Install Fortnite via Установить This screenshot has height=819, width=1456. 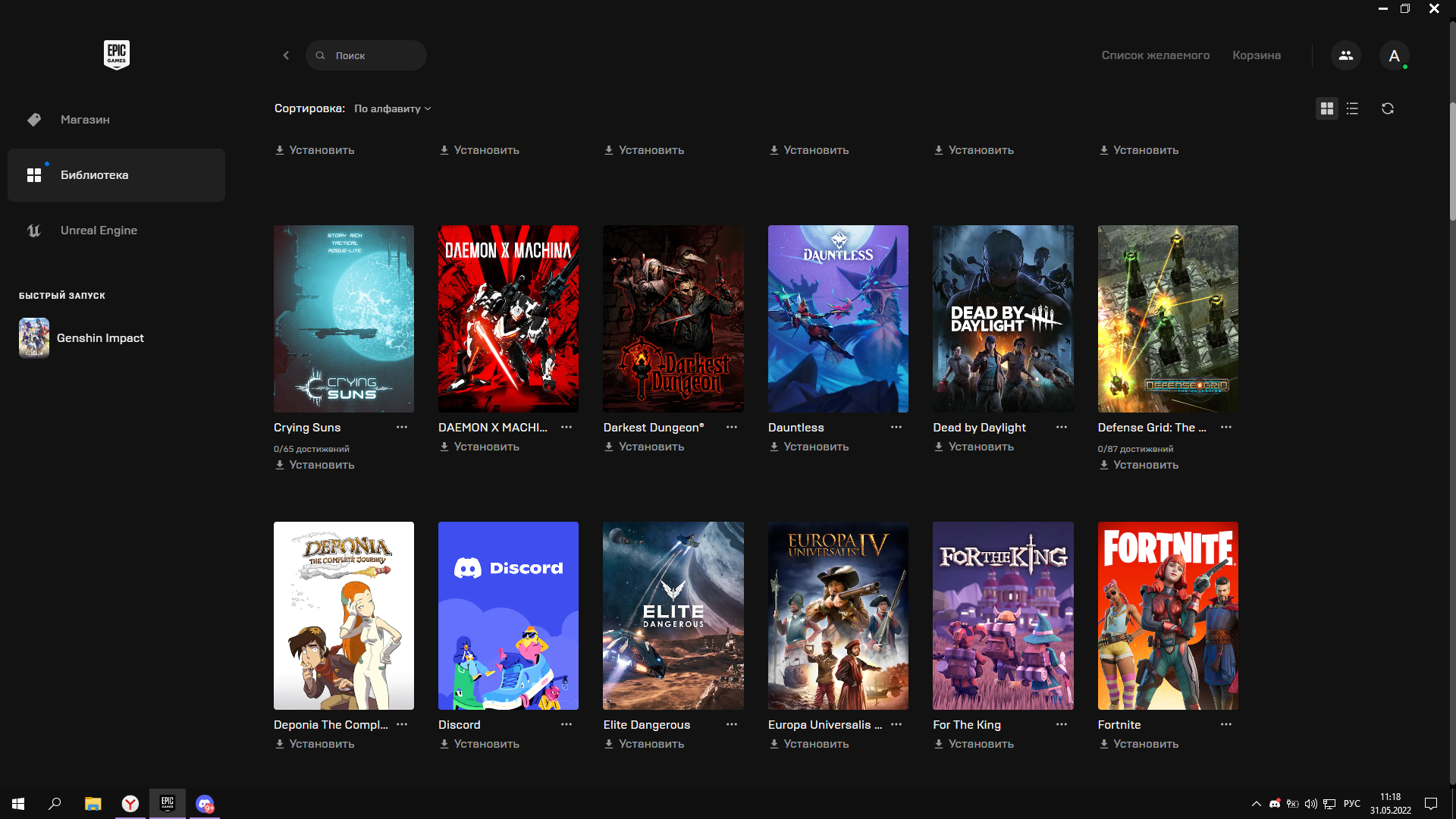click(x=1139, y=744)
